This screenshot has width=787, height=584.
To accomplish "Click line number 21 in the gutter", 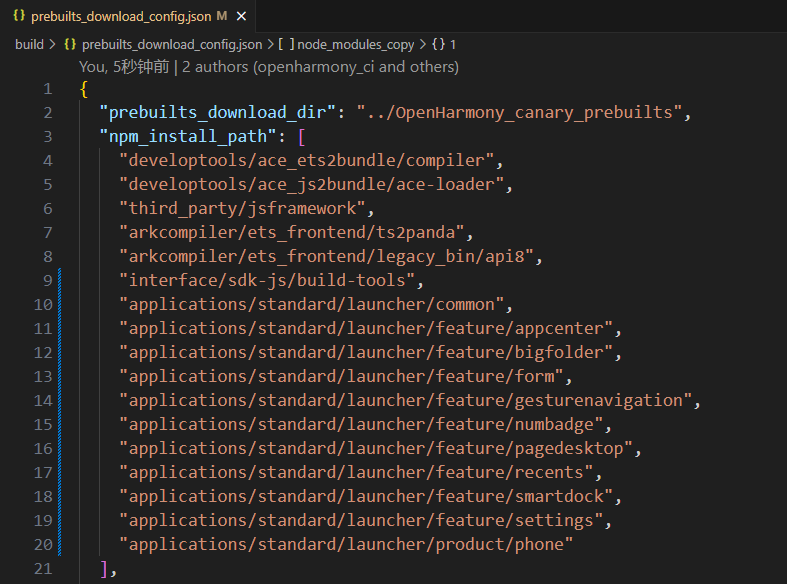I will pyautogui.click(x=43, y=569).
